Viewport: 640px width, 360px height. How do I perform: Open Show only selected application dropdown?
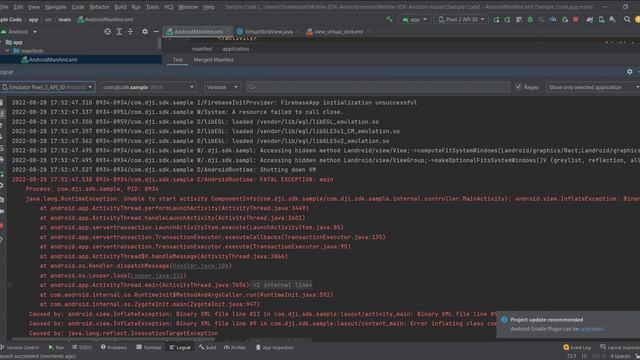[593, 87]
